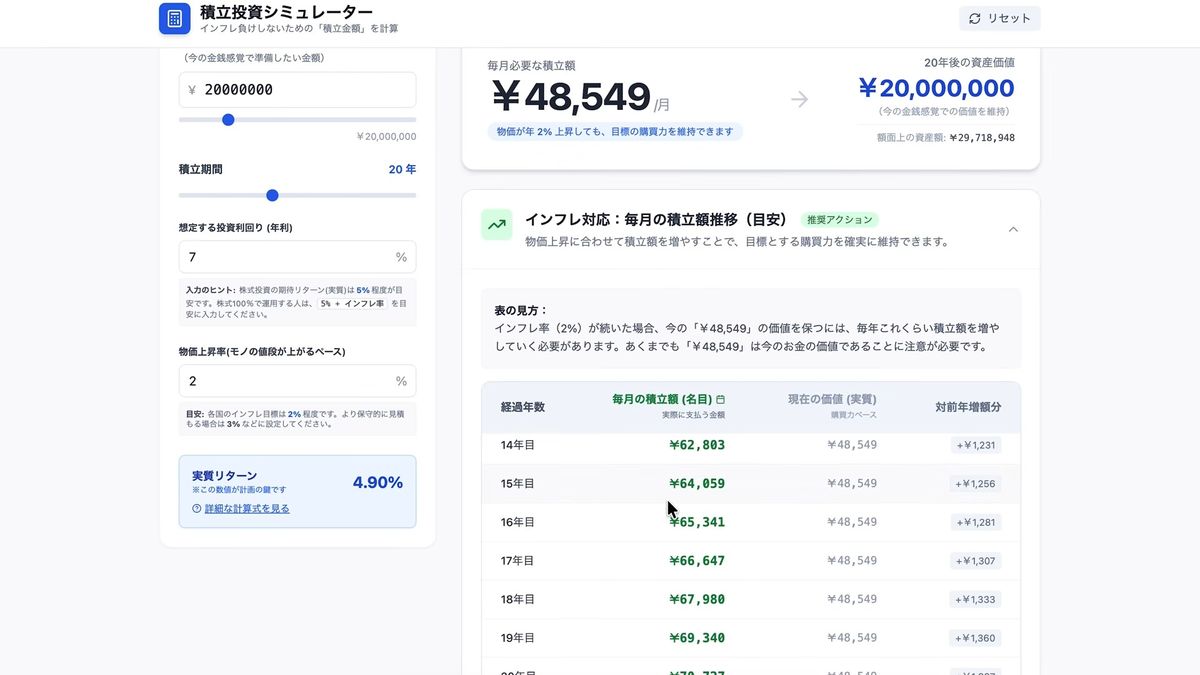The image size is (1200, 675).
Task: Click the calendar icon beside 毎月の積立額
Action: [720, 399]
